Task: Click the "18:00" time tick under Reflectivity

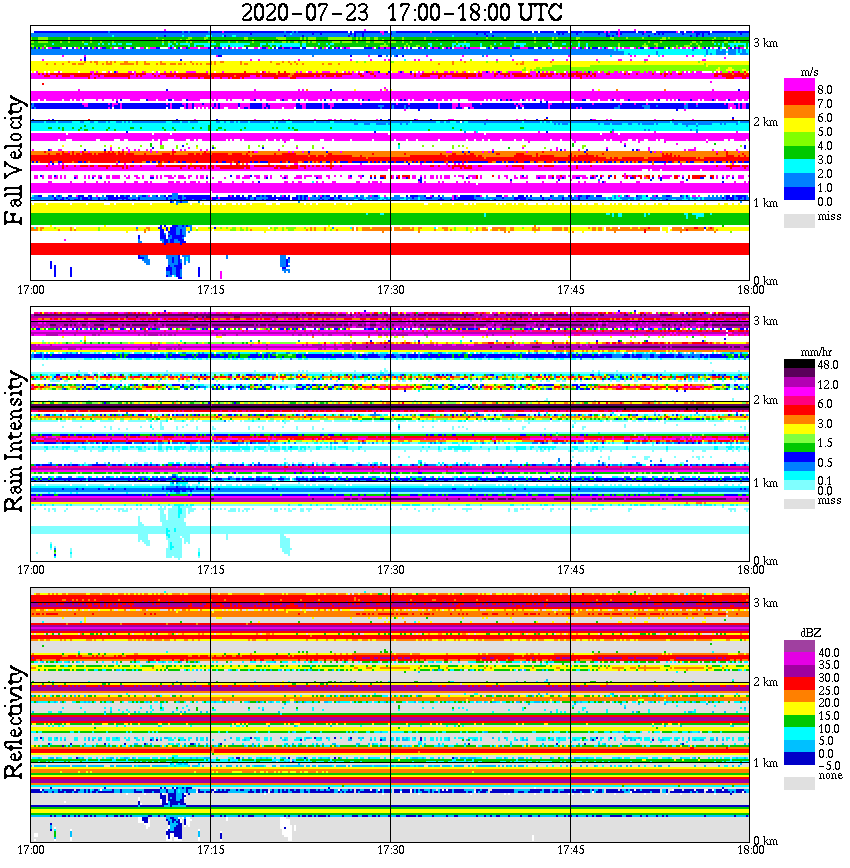Action: click(751, 850)
